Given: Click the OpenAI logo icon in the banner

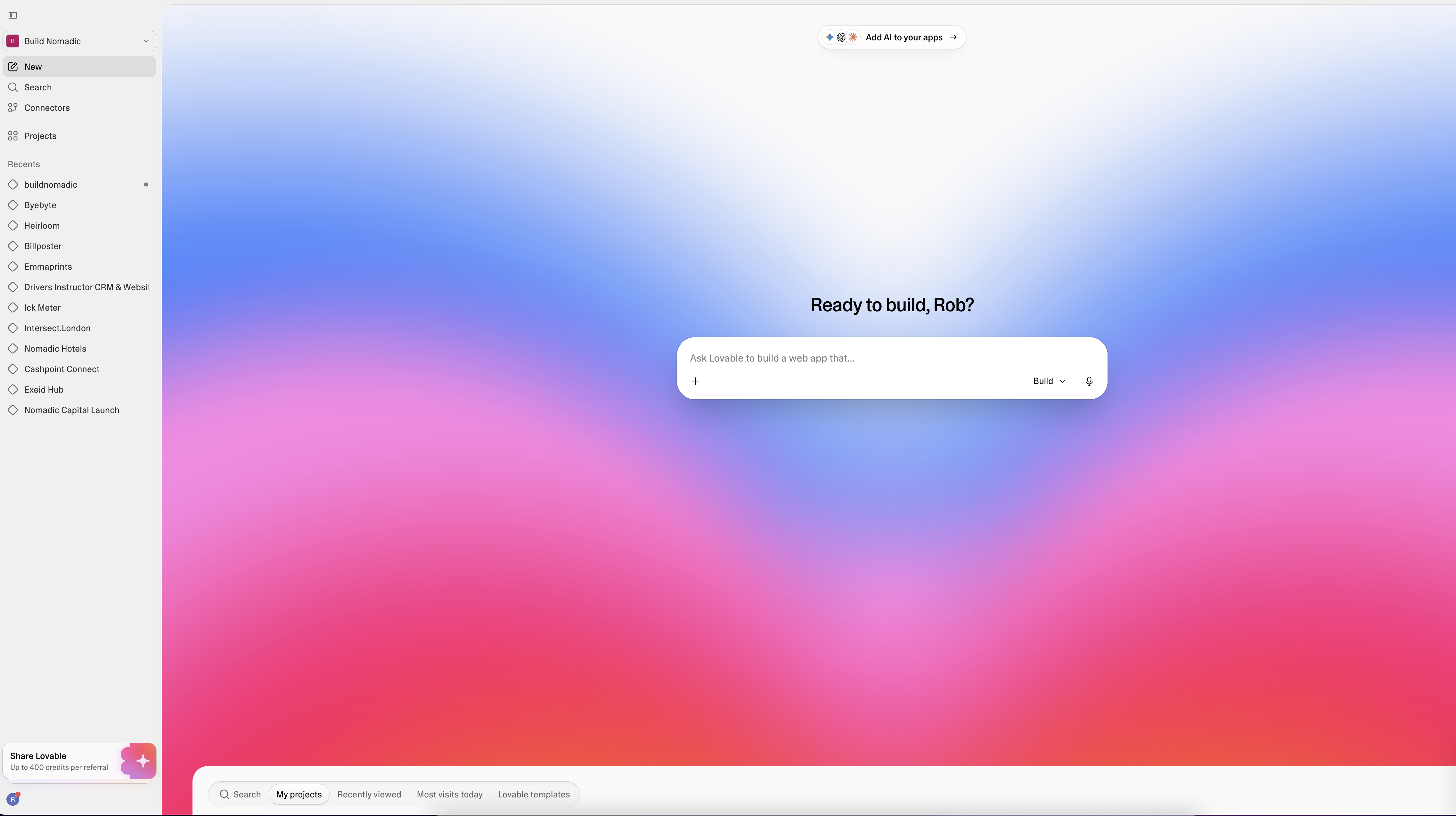Looking at the screenshot, I should (841, 37).
